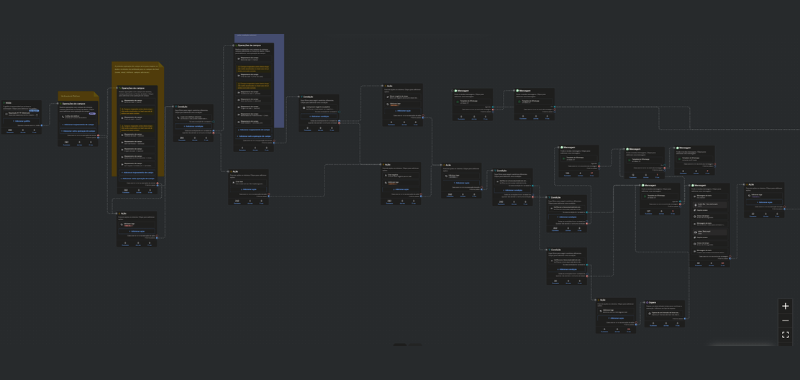Add field mapping in the blue note's Operações de campo node
The height and width of the screenshot is (380, 800).
tap(254, 130)
